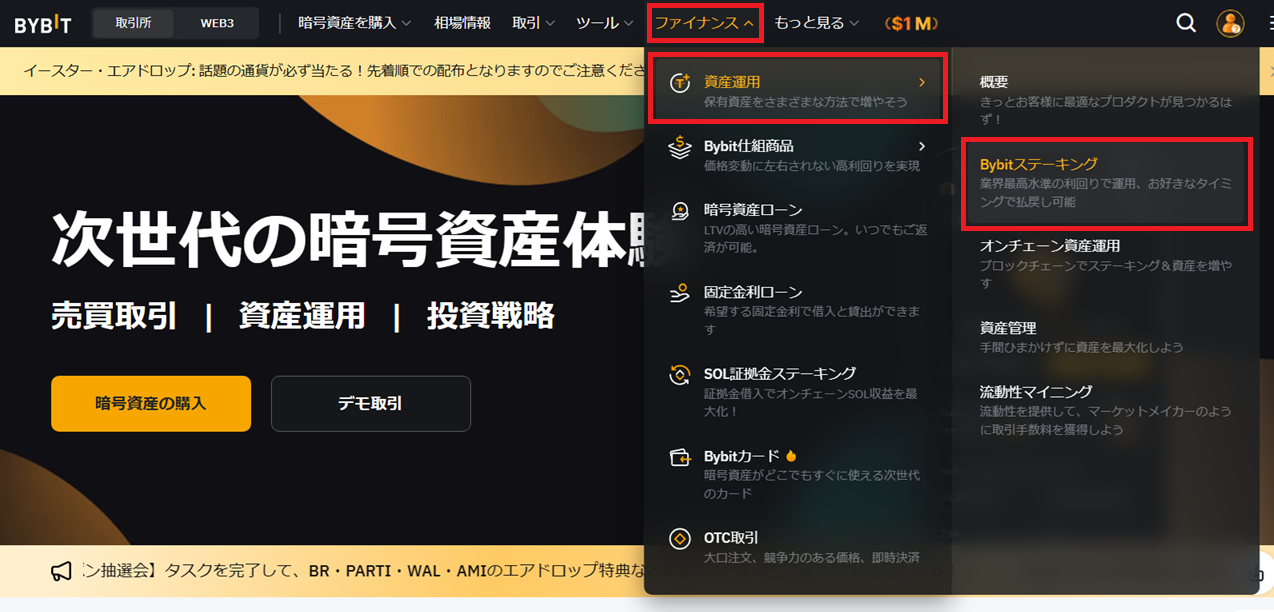Click the 資産運用 coin icon
Screen dimensions: 1274x612
click(x=679, y=81)
